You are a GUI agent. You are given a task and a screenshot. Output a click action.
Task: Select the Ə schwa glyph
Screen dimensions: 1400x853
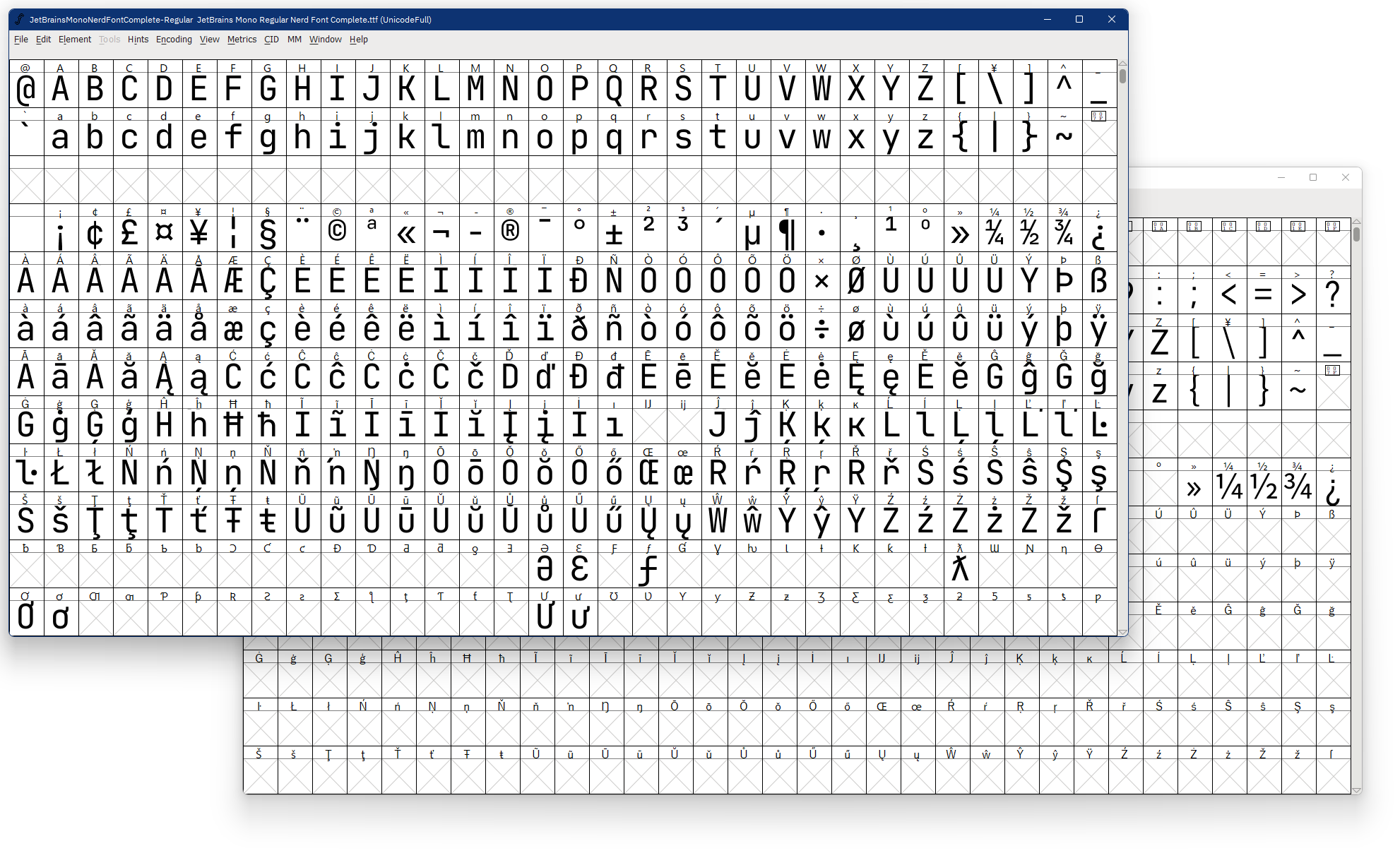[x=545, y=564]
